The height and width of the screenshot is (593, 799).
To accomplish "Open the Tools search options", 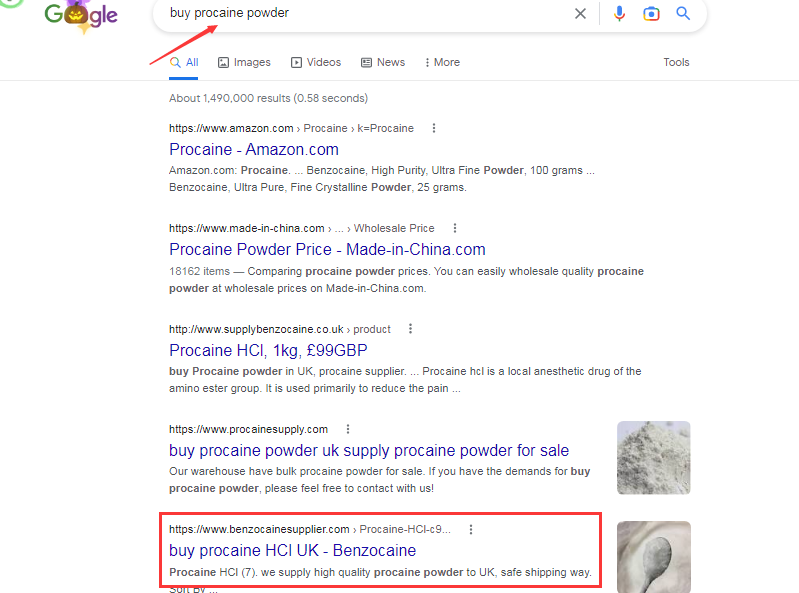I will (676, 62).
